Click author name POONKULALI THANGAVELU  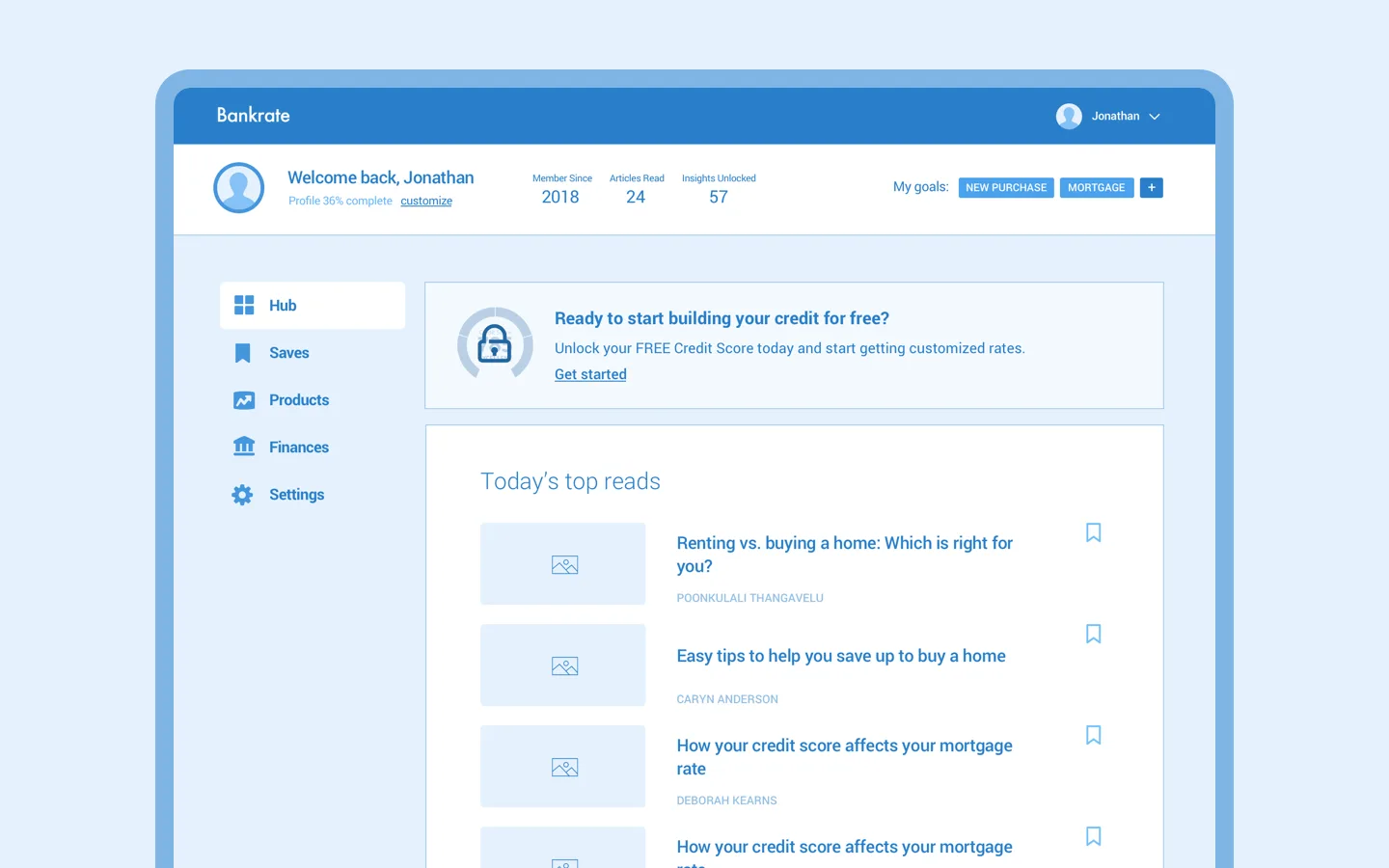(x=750, y=598)
